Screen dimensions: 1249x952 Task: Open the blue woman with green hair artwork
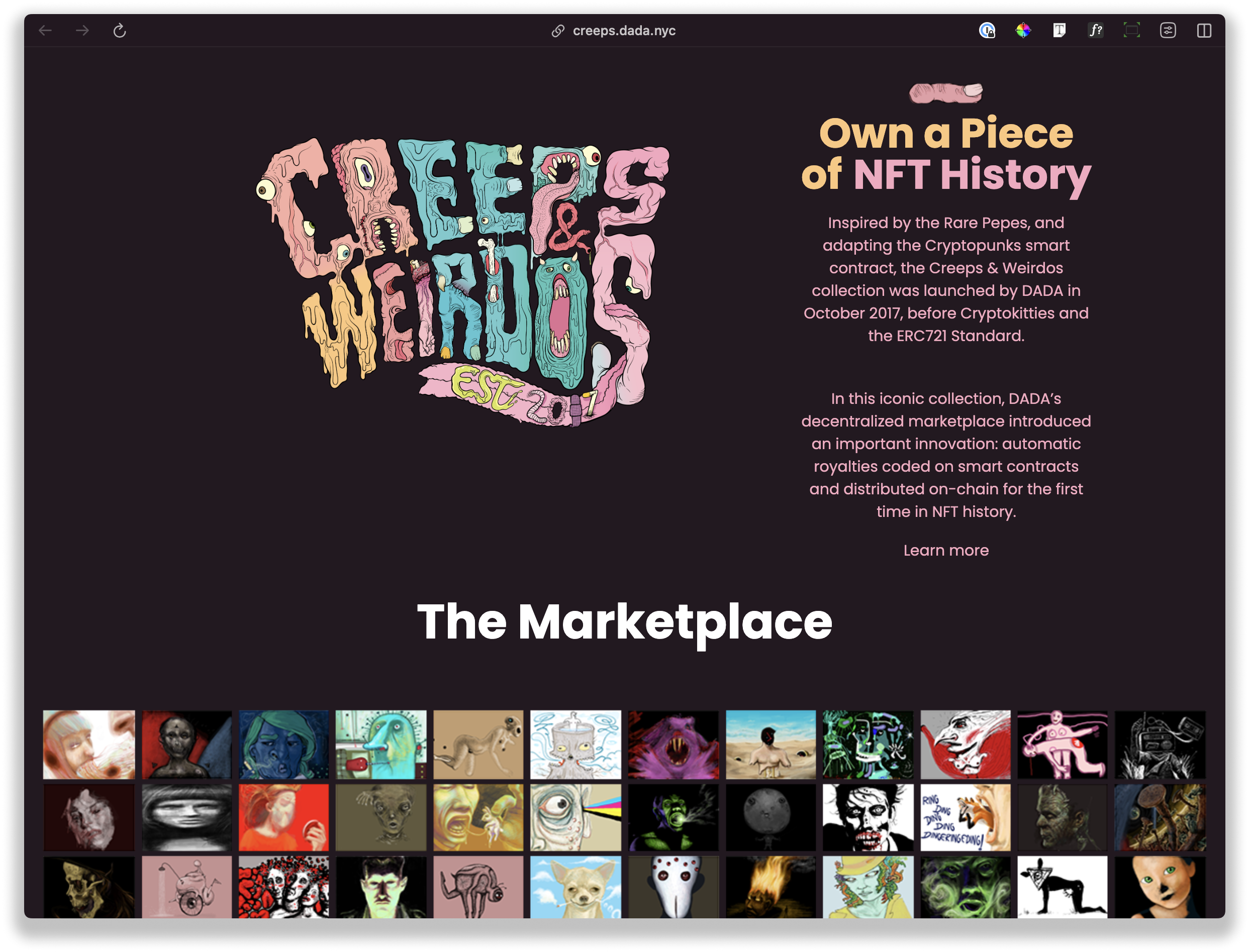click(283, 745)
